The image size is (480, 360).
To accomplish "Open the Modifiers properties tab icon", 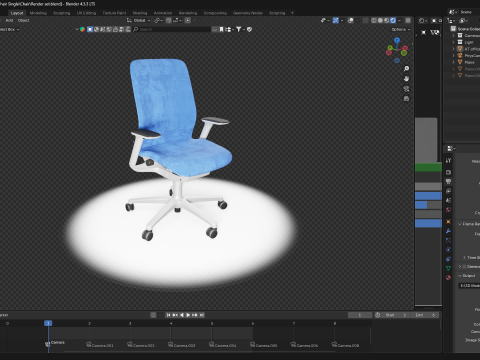I will click(448, 231).
